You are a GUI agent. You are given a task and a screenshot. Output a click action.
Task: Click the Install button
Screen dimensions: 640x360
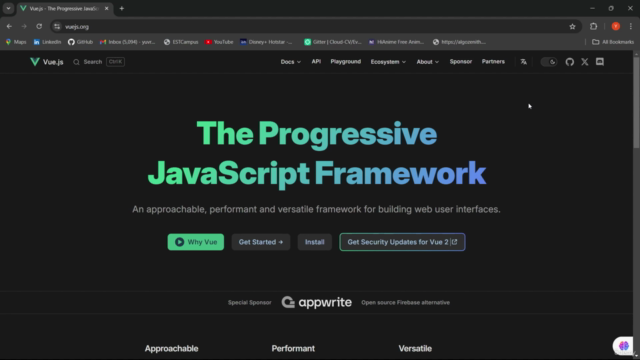point(315,242)
